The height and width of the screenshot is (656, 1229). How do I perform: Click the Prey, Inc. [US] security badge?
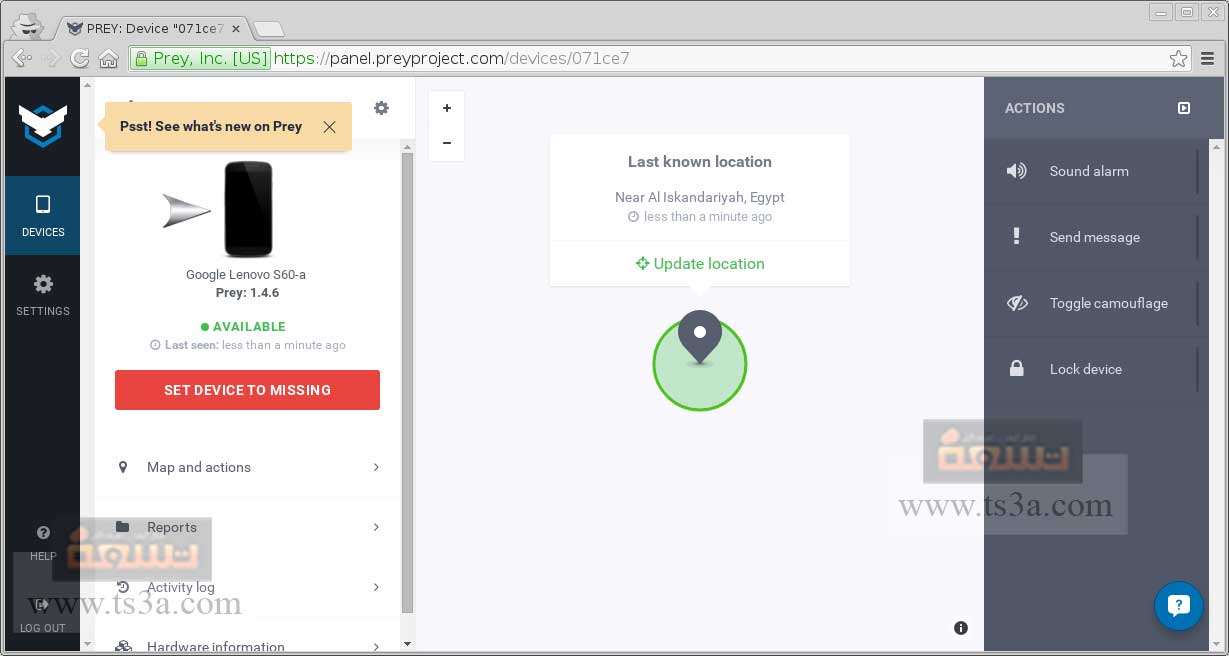(x=201, y=58)
